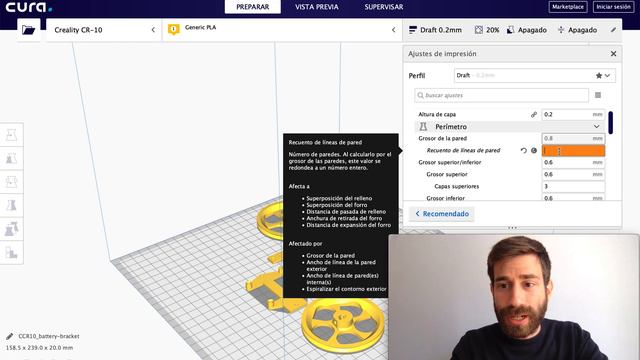Open file with the folder icon
Viewport: 640px width, 360px height.
29,30
